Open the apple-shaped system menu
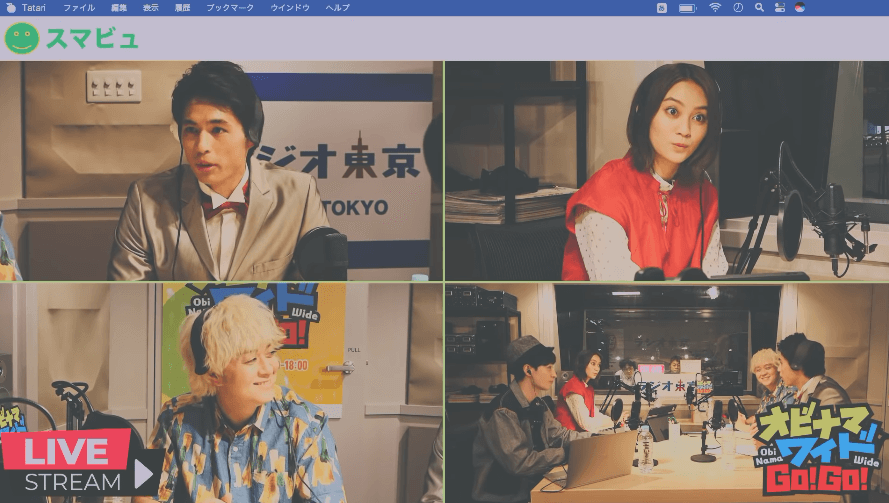 (10, 7)
